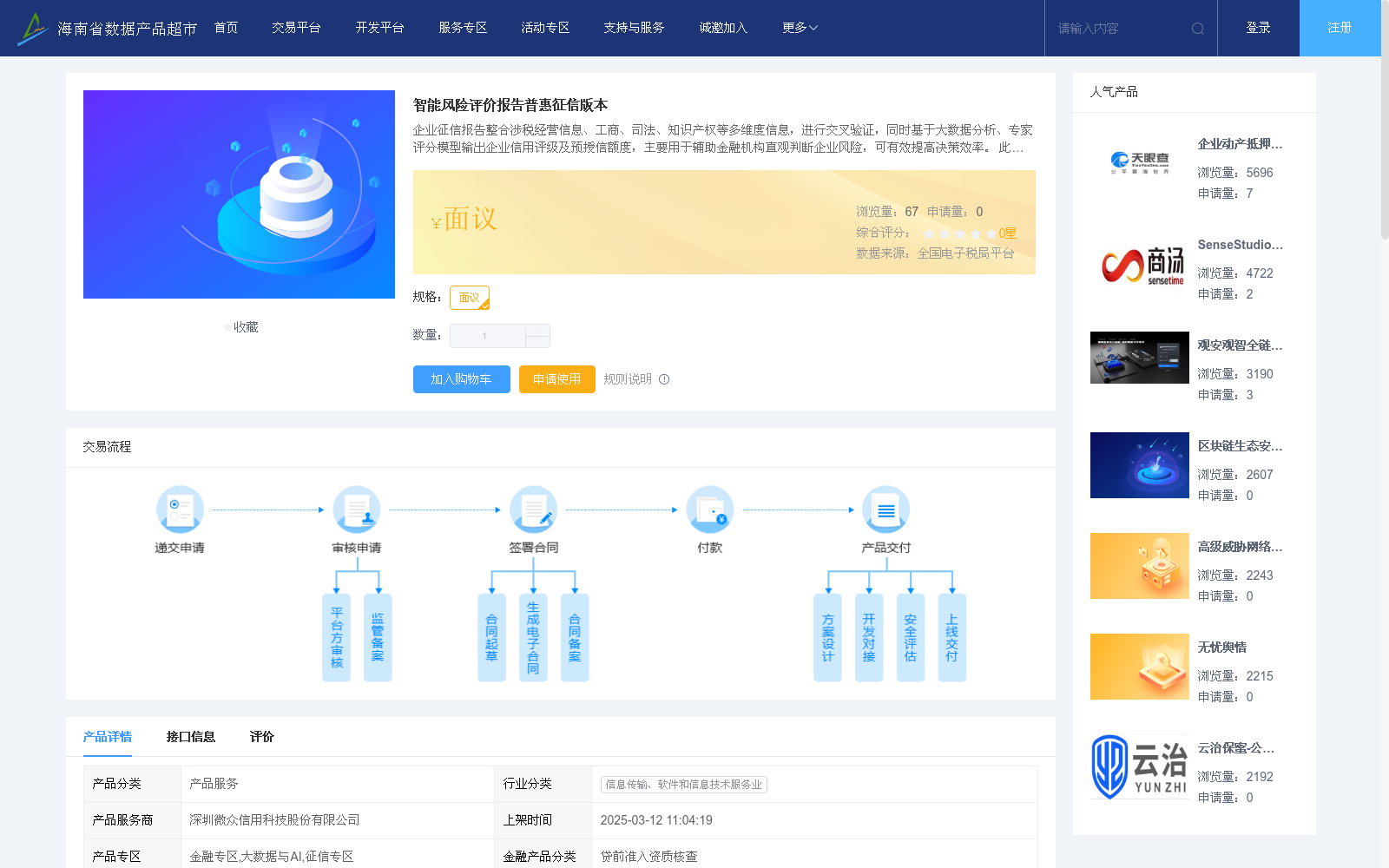Open the 企业动产抵押 popular product link
Viewport: 1389px width, 868px height.
[1240, 144]
